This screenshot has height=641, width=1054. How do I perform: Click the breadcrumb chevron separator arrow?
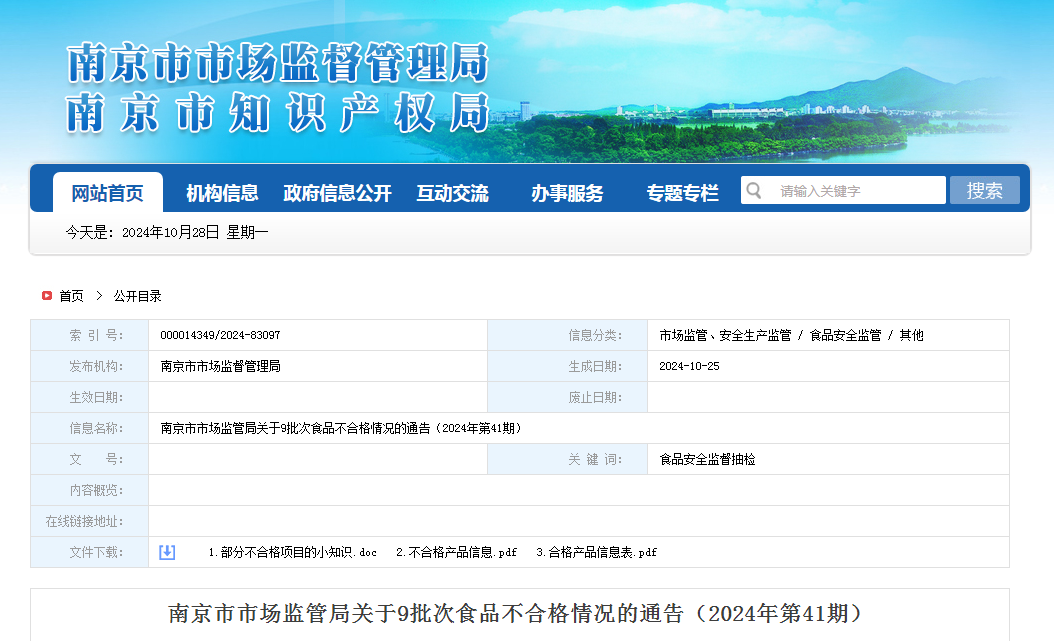(x=99, y=296)
